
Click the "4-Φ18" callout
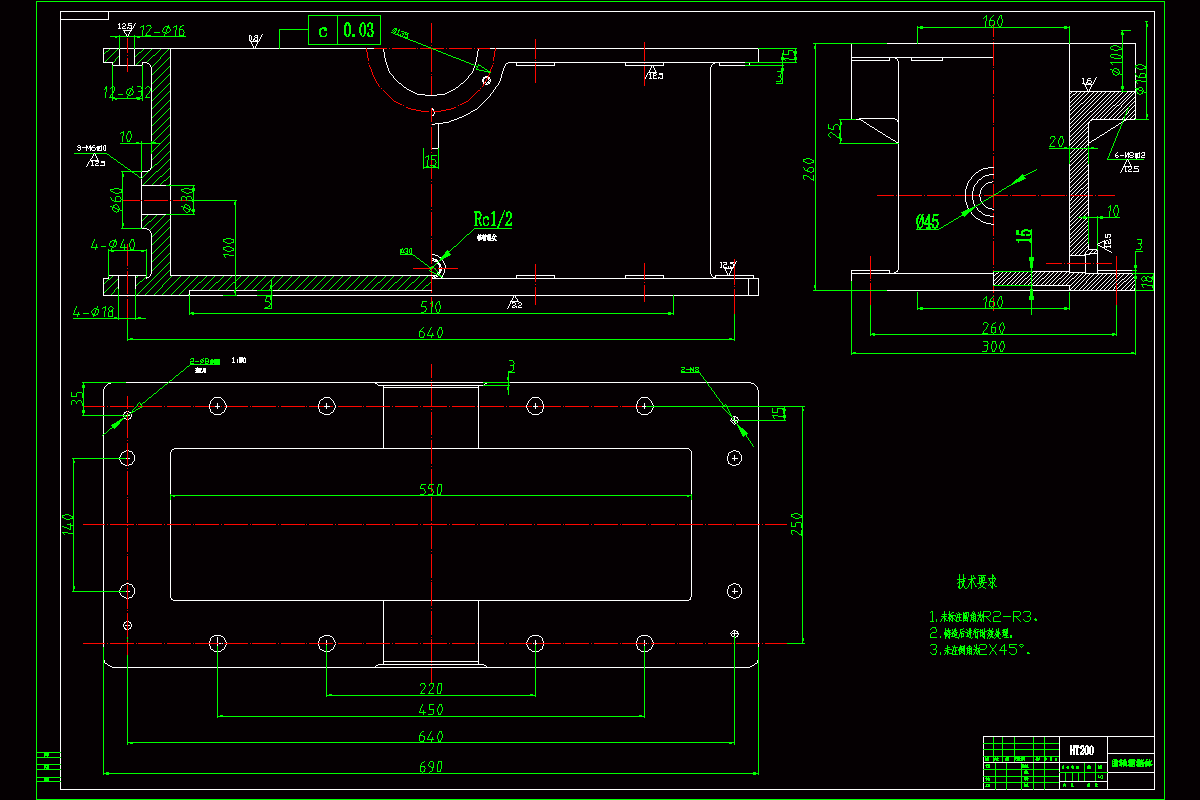pyautogui.click(x=94, y=313)
